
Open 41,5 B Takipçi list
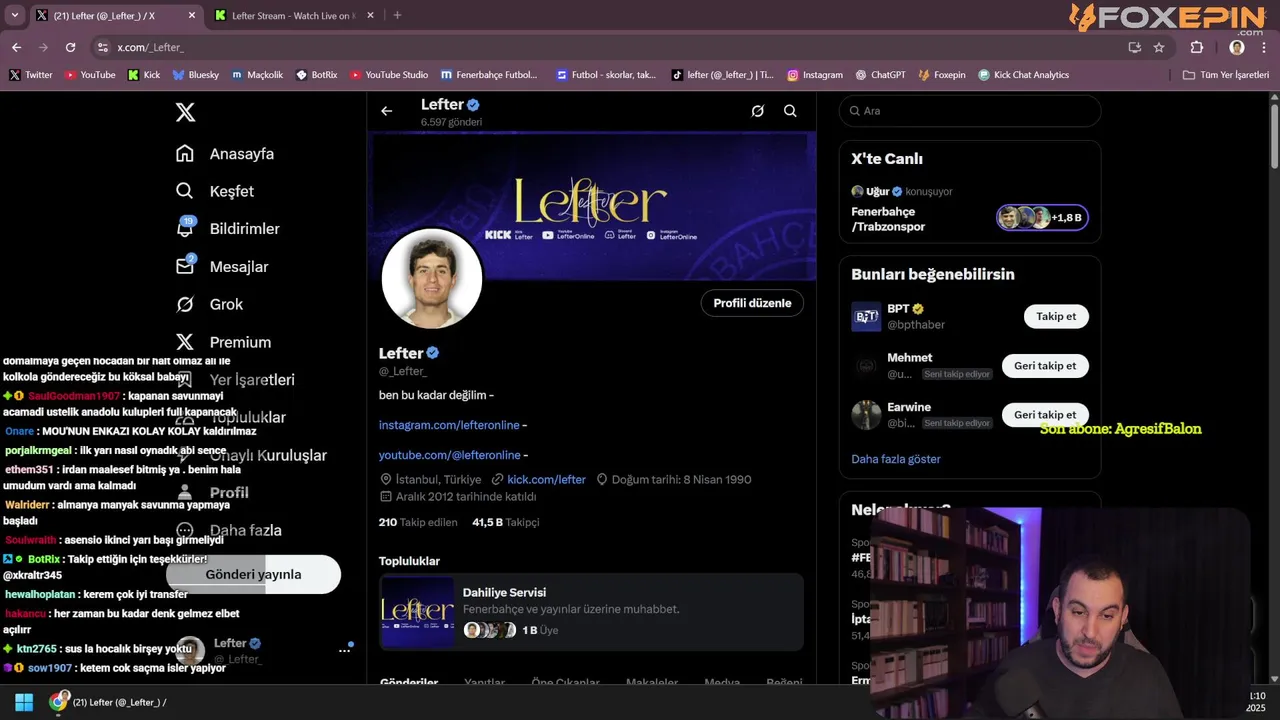505,522
